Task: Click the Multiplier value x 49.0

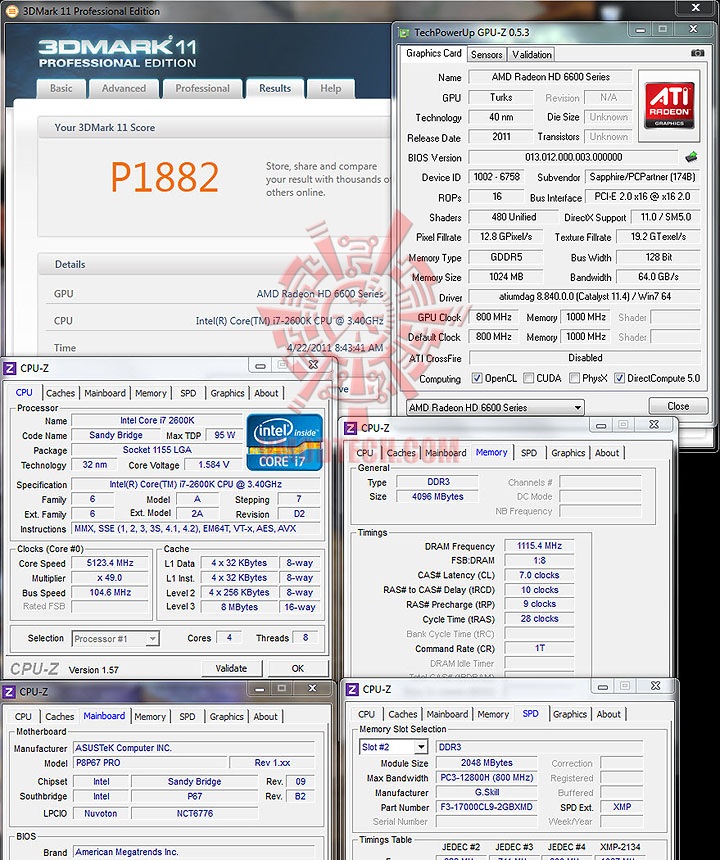Action: (110, 578)
